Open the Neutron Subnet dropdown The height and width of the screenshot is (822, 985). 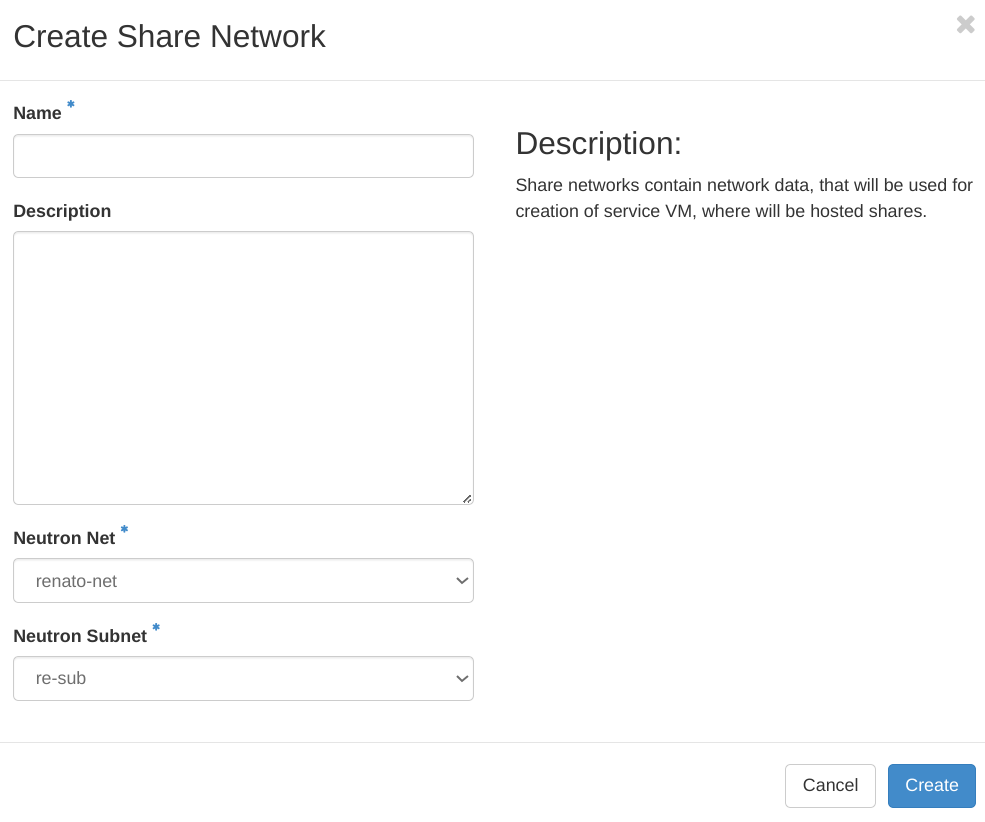(243, 679)
